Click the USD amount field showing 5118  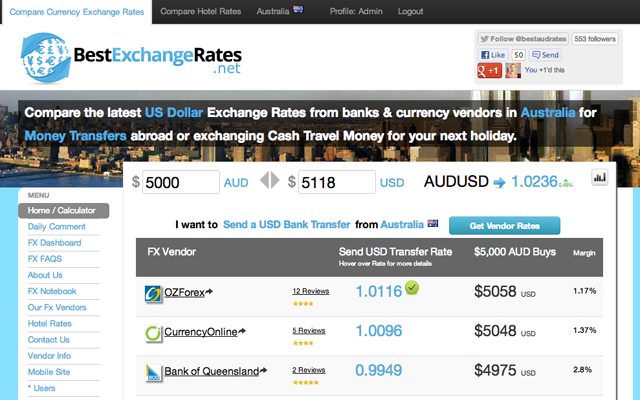point(337,182)
